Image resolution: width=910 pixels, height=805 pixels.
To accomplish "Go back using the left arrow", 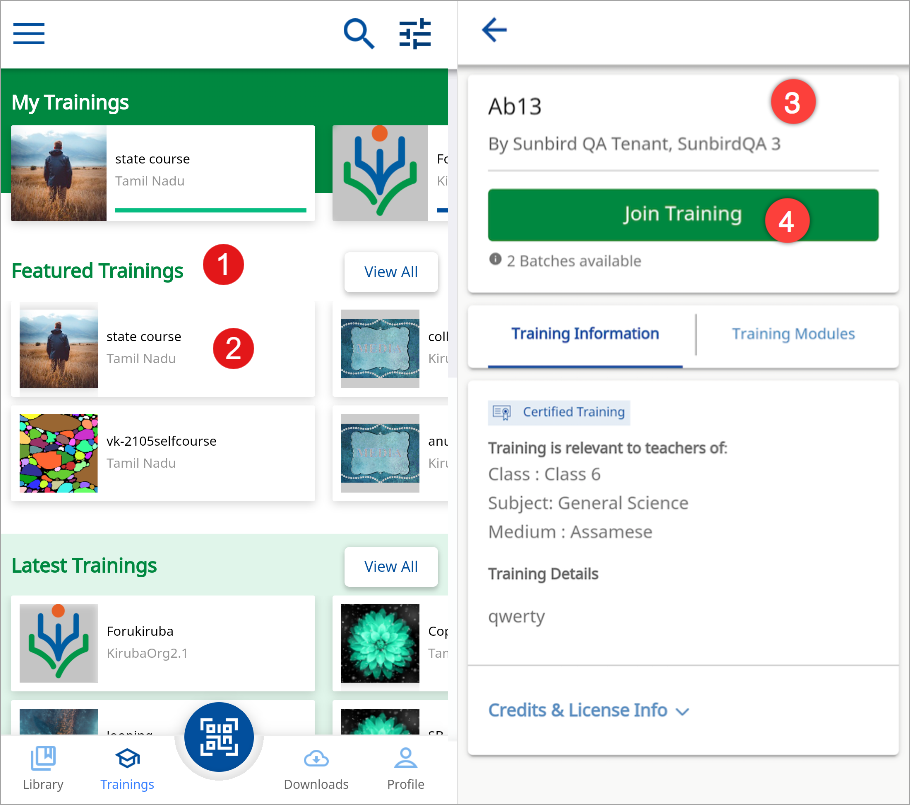I will [494, 30].
